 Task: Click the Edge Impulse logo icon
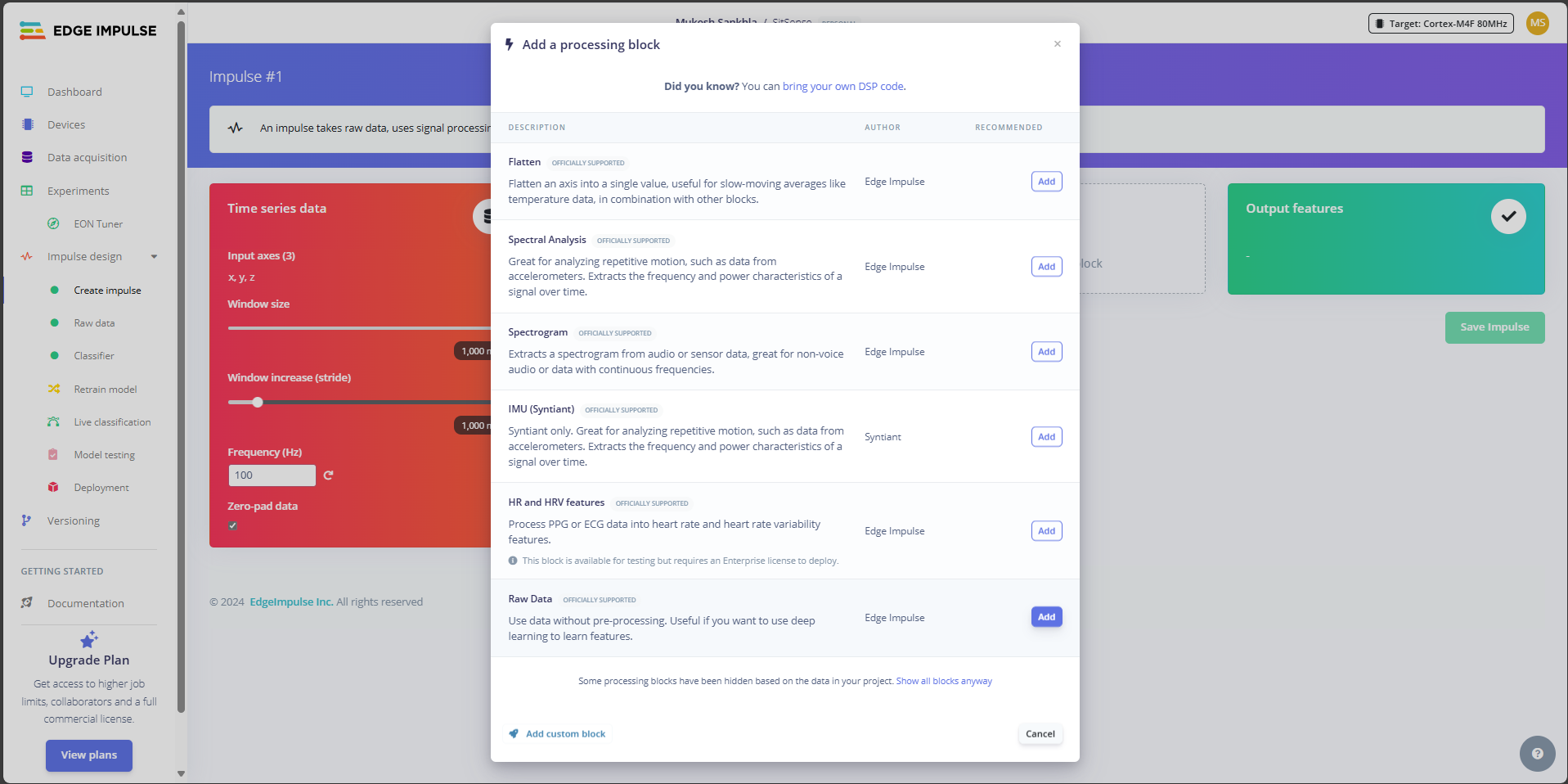(32, 31)
